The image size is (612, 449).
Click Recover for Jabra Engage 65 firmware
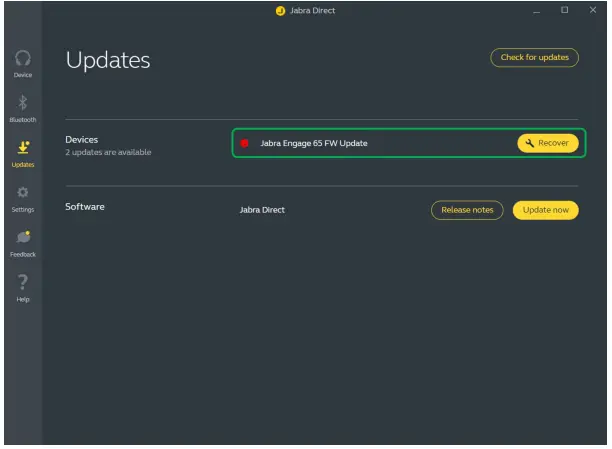[x=548, y=143]
